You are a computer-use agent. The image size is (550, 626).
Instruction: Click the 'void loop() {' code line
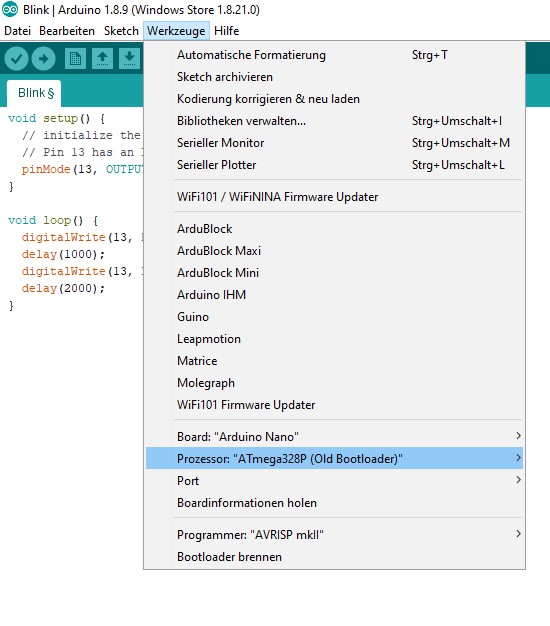[53, 220]
